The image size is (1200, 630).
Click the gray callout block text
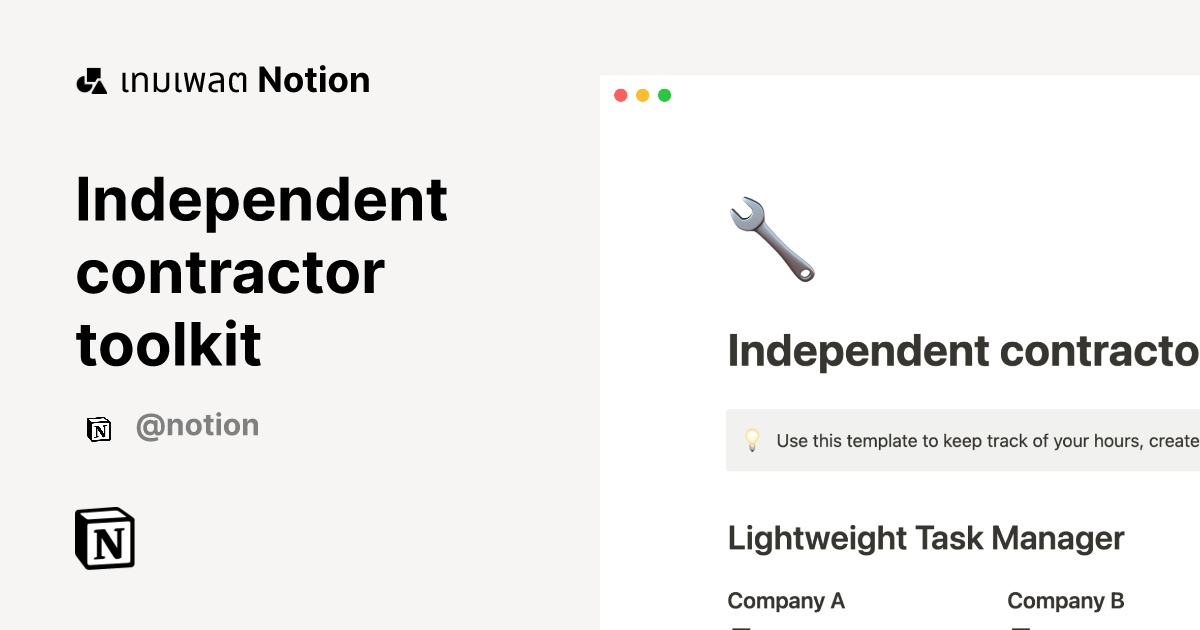pos(975,440)
